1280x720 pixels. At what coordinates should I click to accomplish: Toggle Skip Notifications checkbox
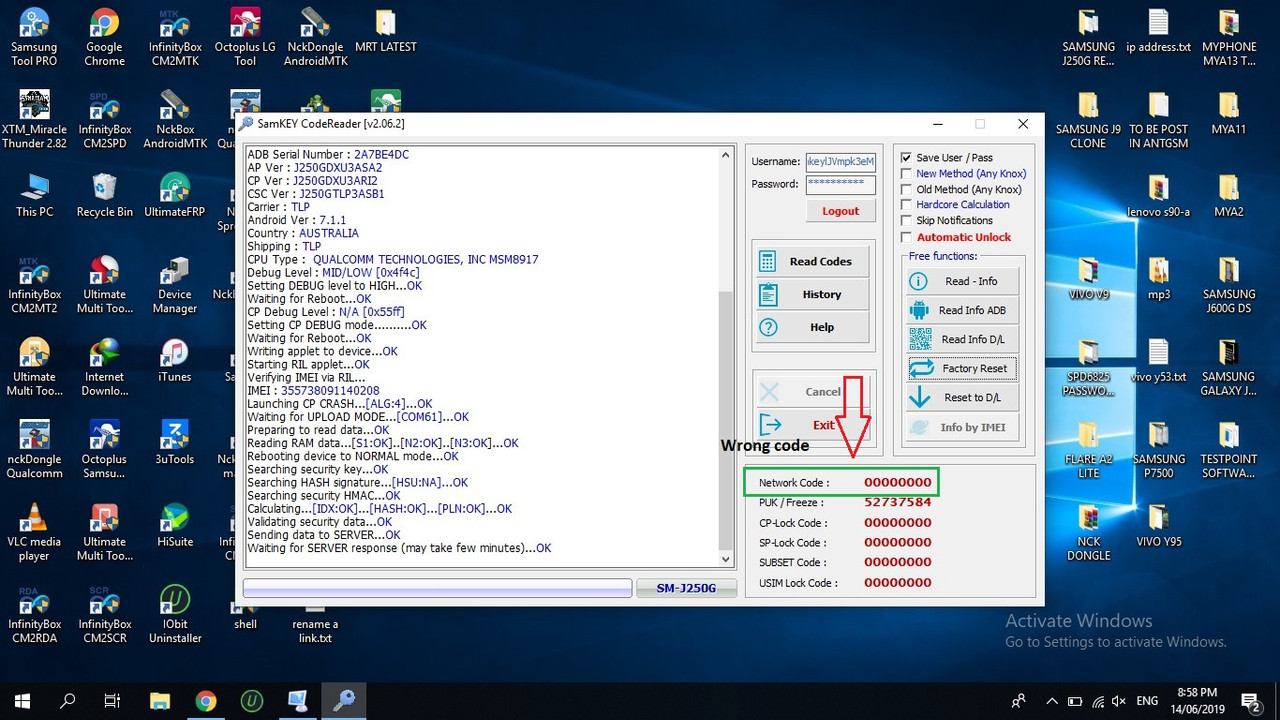[906, 221]
